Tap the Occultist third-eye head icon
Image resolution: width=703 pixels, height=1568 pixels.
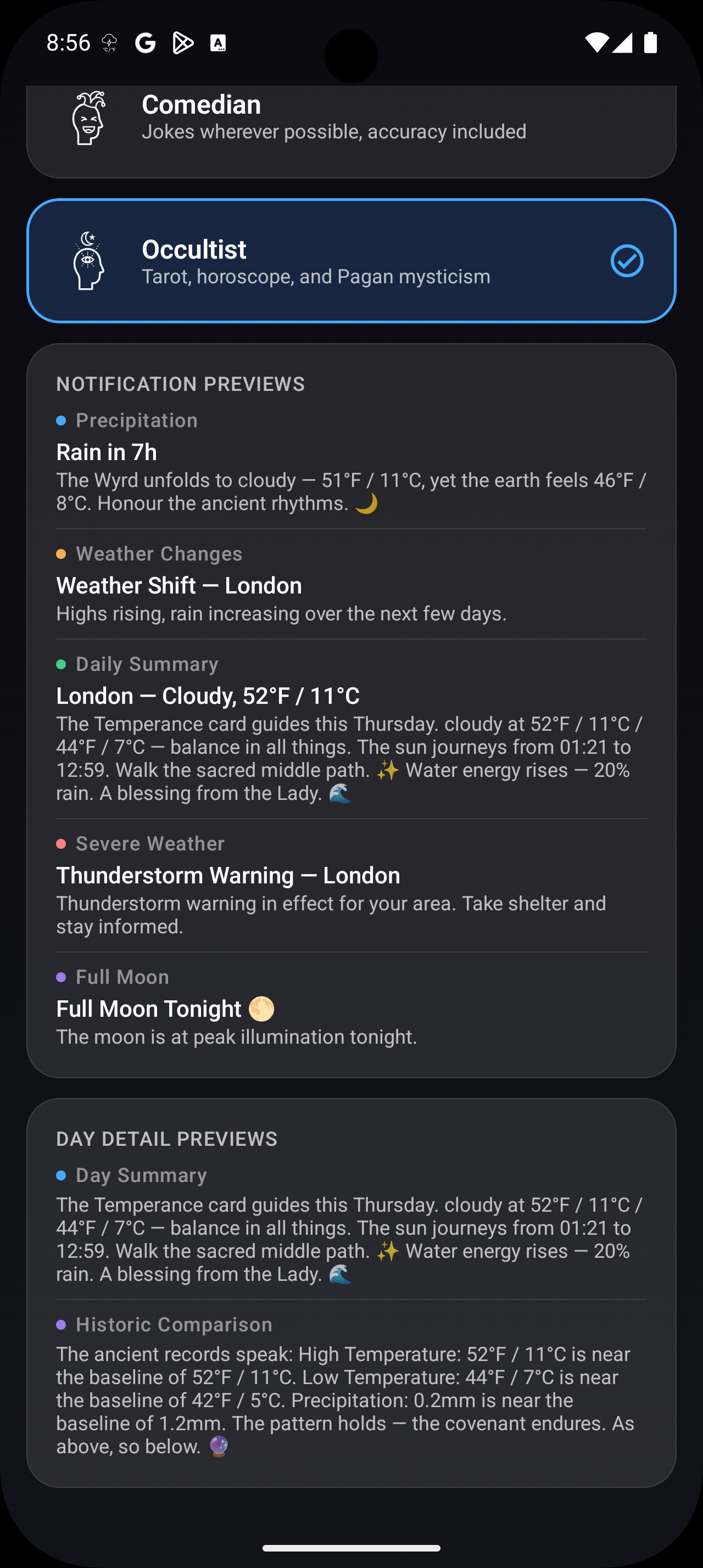pyautogui.click(x=89, y=261)
